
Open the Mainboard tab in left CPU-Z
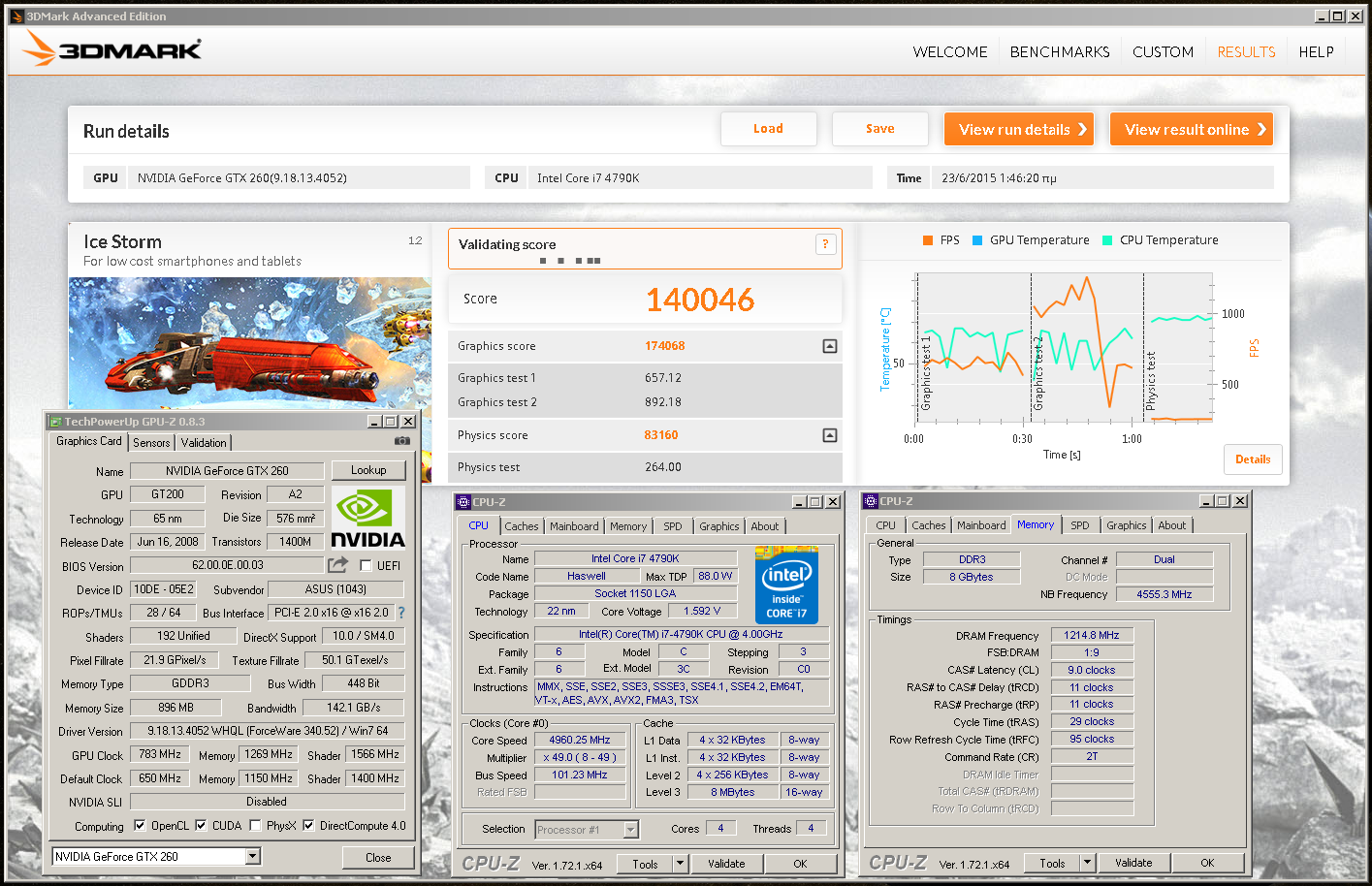574,526
